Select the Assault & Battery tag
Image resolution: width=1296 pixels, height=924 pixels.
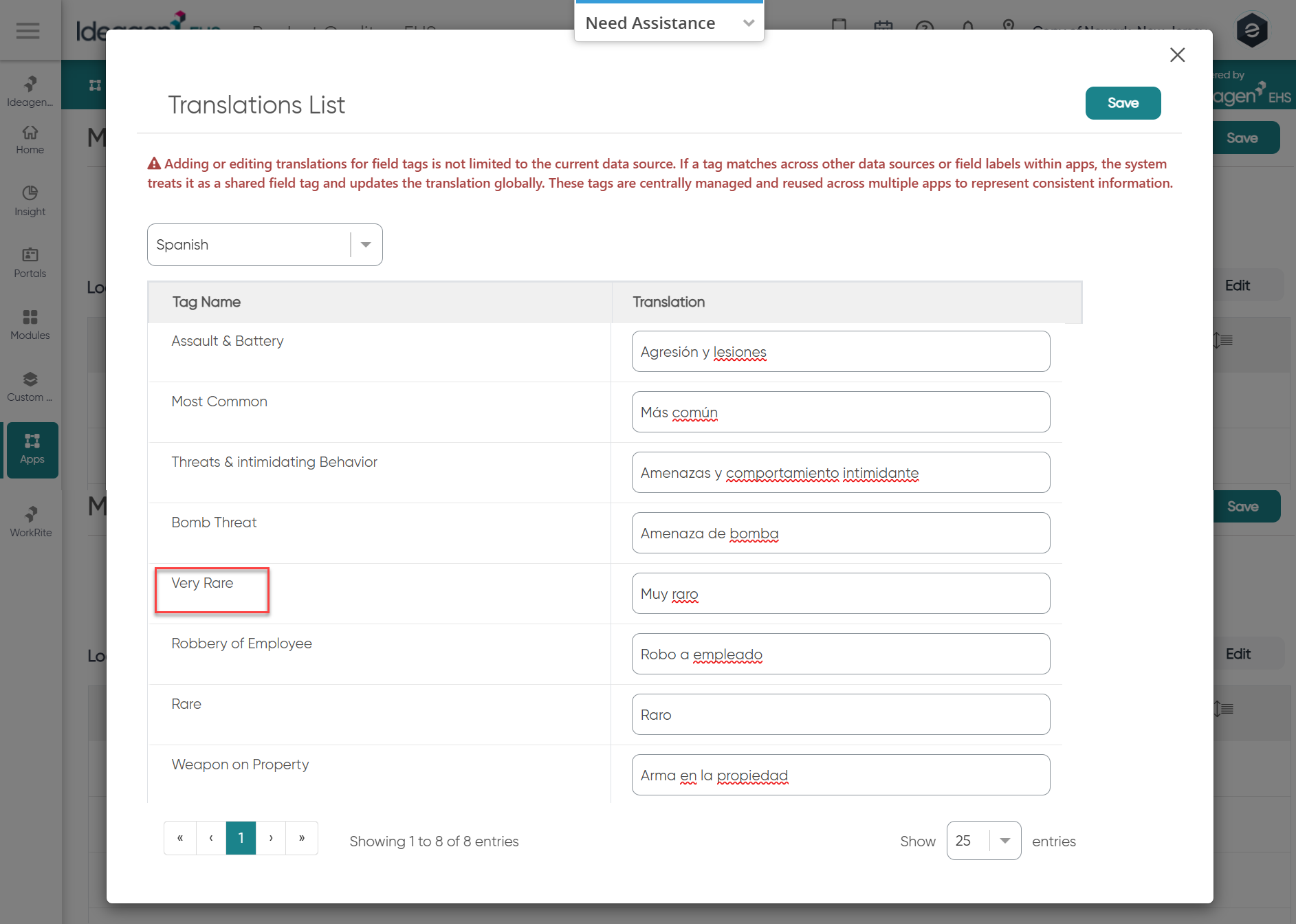pos(228,341)
